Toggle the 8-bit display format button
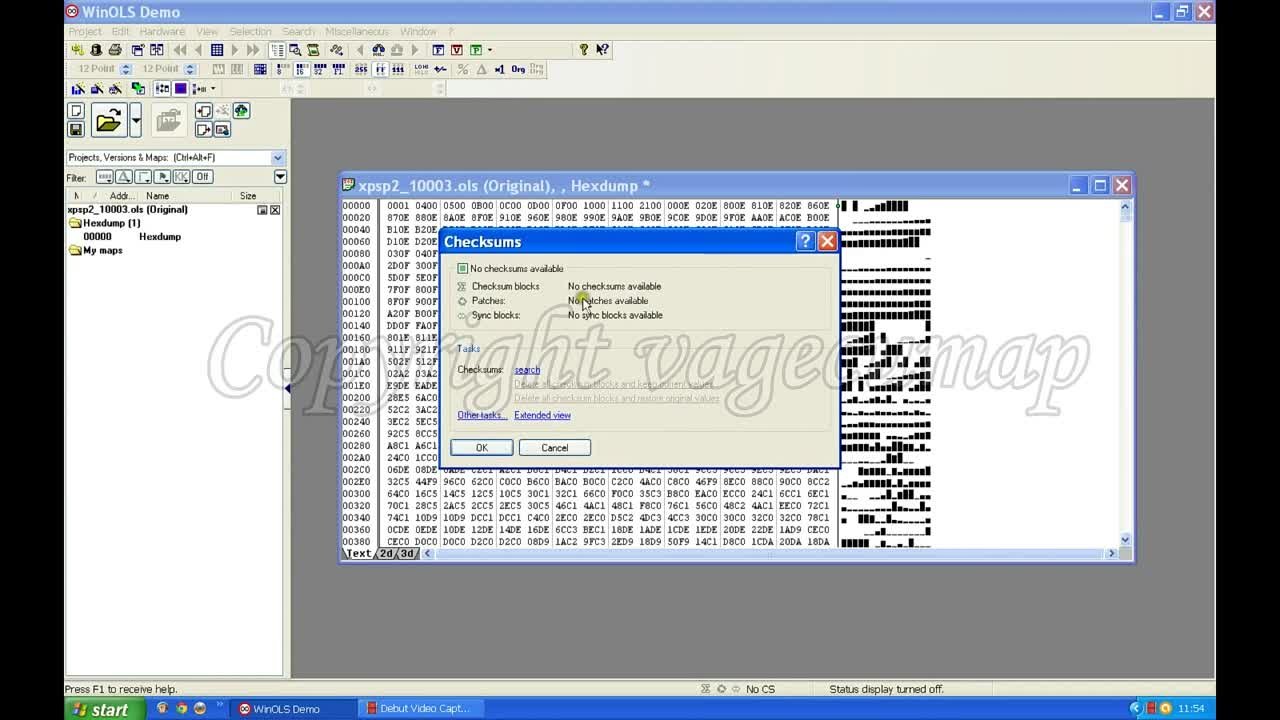Screen dimensions: 1280x720 (282, 69)
